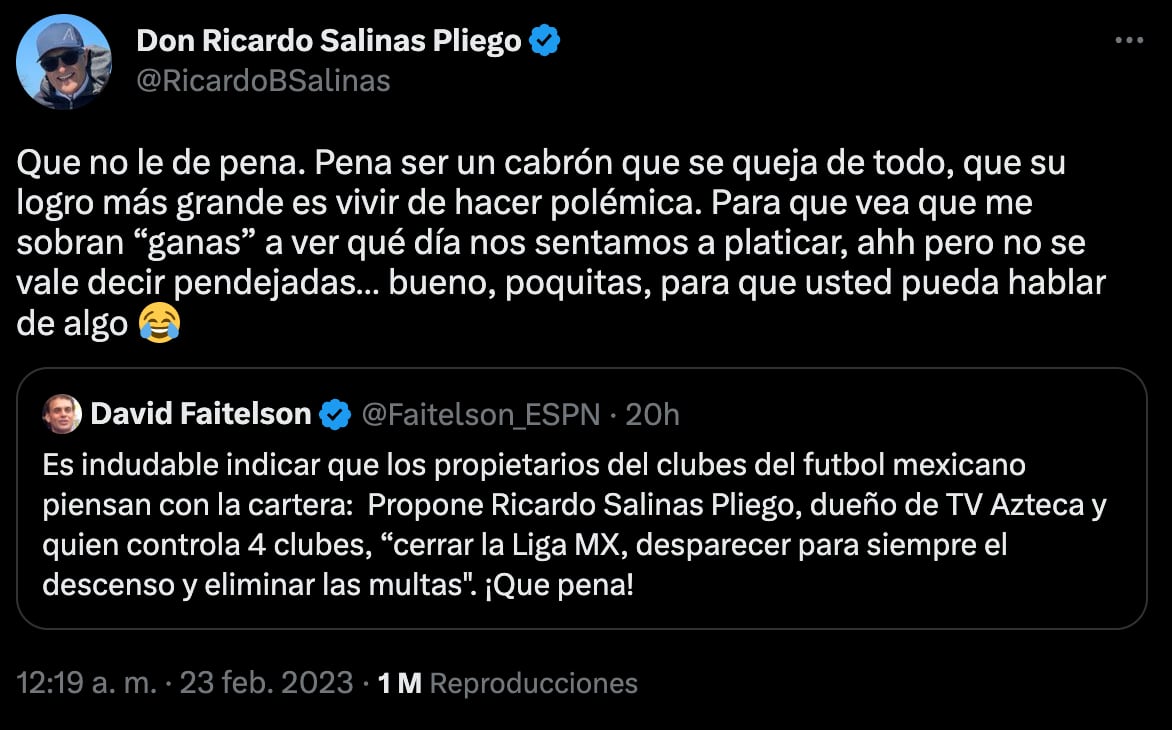
Task: Click the verified badge beside David Faitelson
Action: (334, 413)
